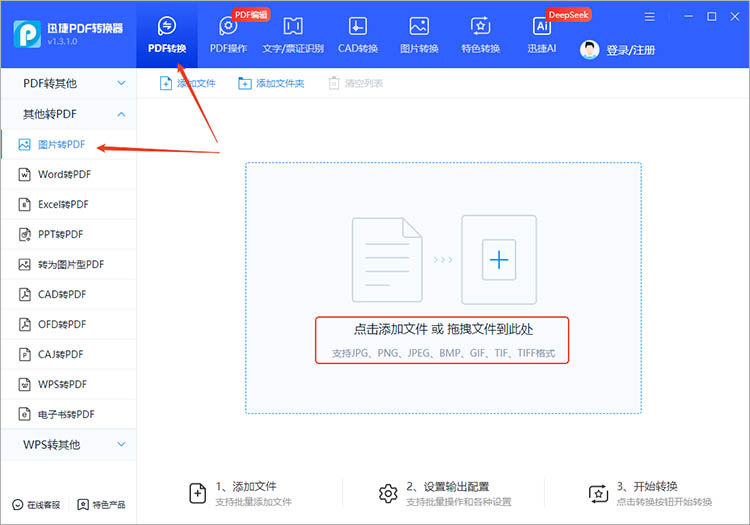
Task: Choose 电子书转PDF option
Action: (x=68, y=414)
